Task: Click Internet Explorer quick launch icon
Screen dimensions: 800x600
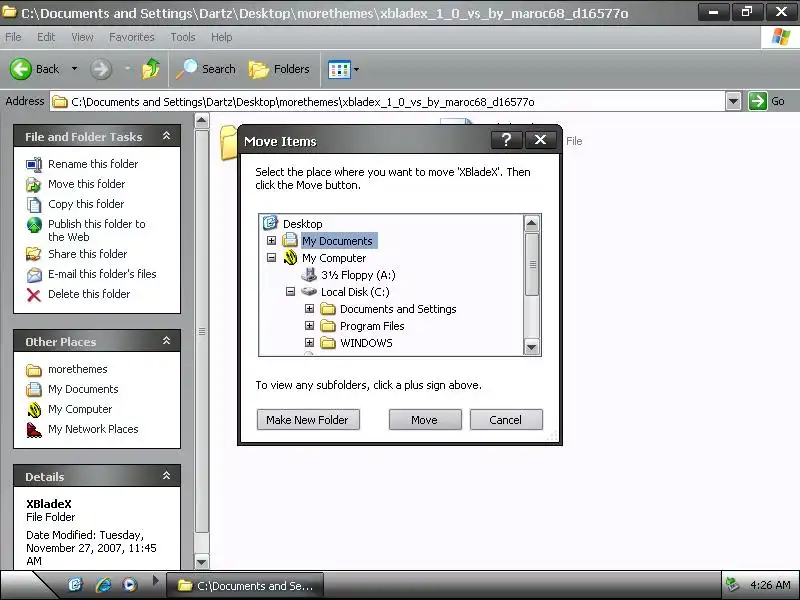Action: pyautogui.click(x=103, y=585)
